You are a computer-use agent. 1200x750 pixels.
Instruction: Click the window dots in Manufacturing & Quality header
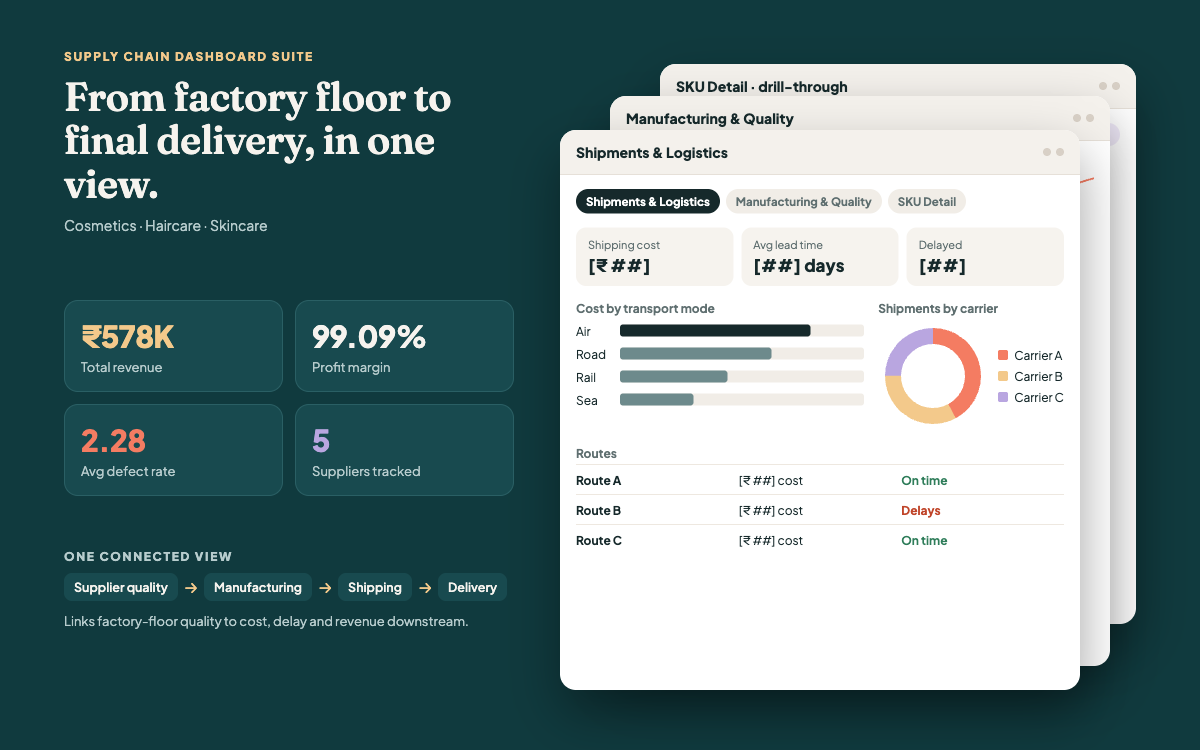coord(1083,118)
